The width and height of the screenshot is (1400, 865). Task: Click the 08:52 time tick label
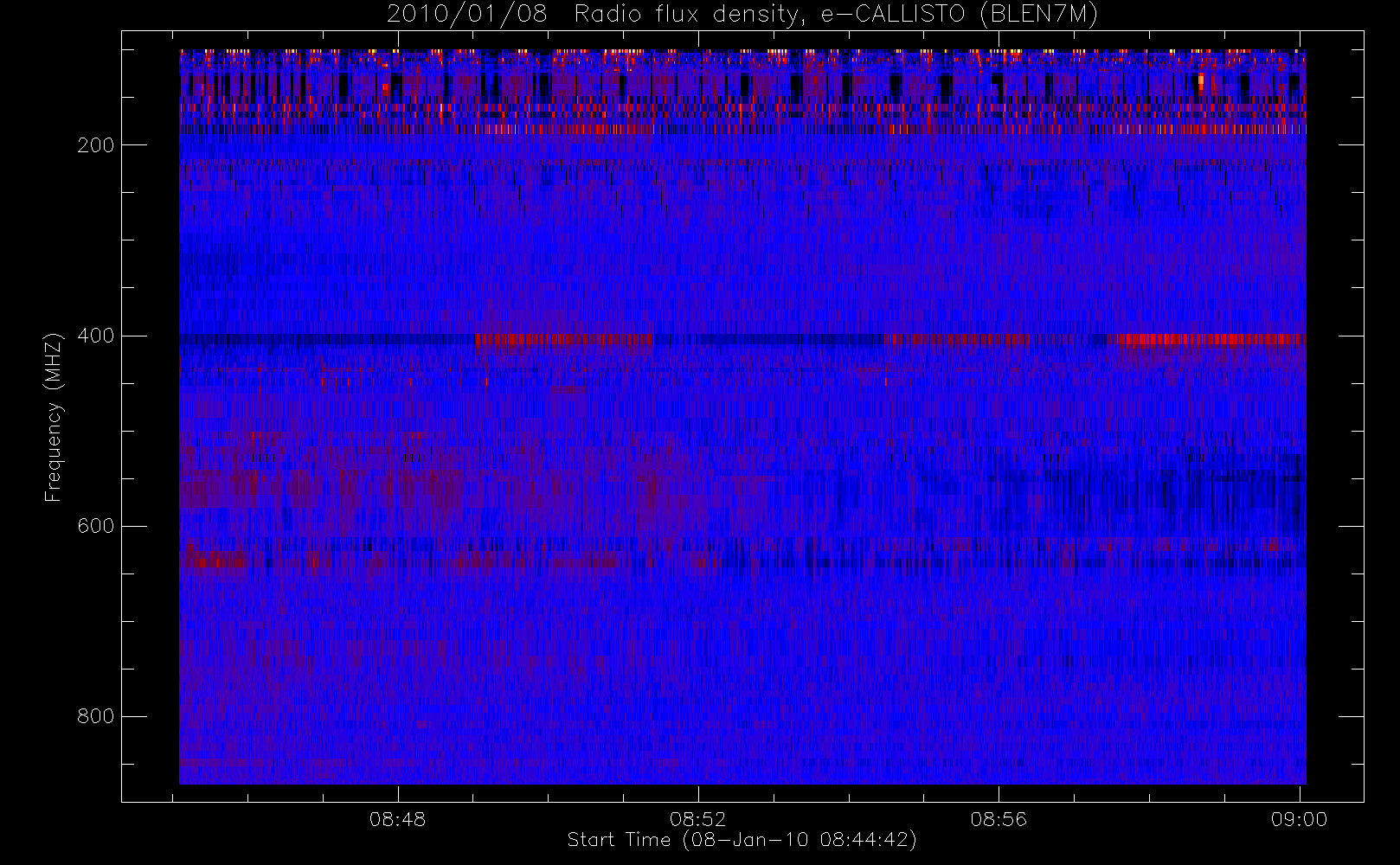698,819
